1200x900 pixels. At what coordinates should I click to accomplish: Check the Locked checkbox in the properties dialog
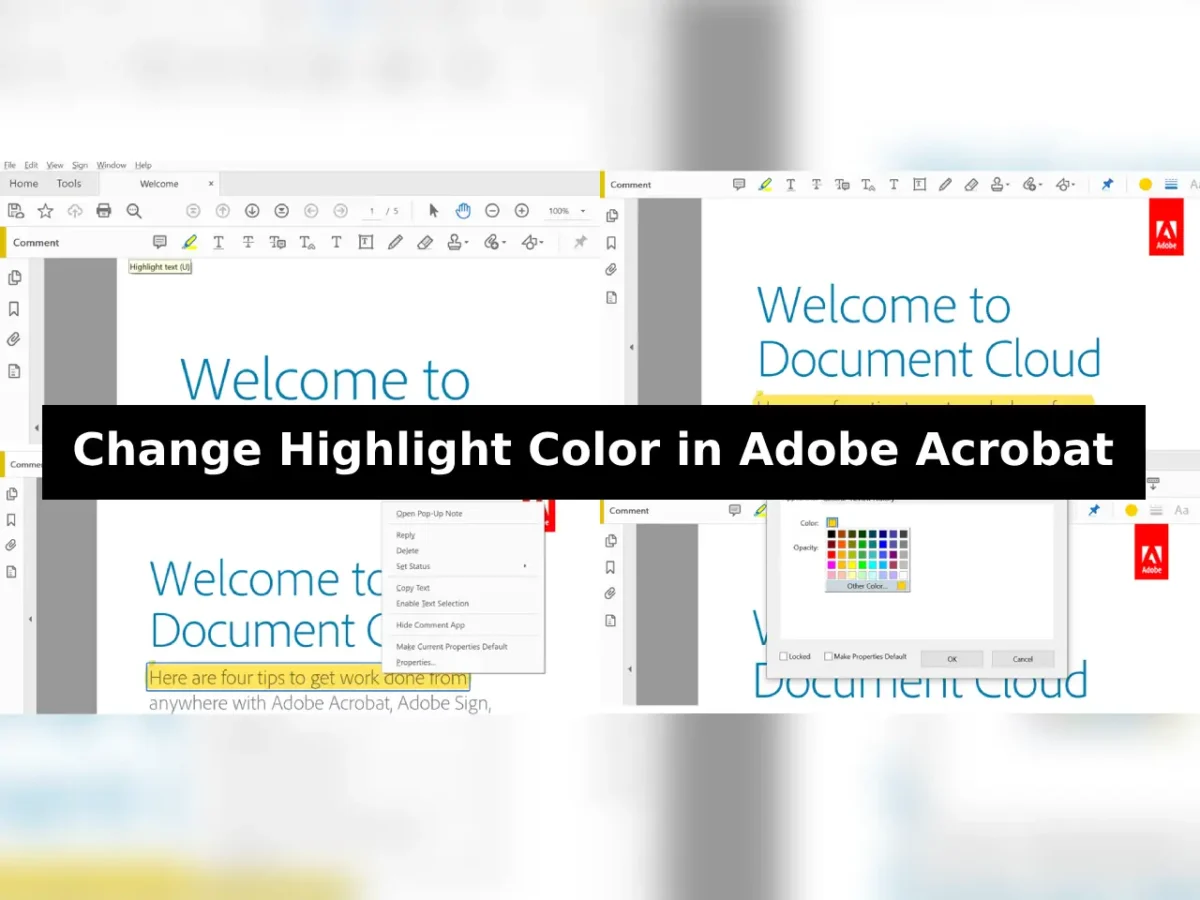pos(784,657)
